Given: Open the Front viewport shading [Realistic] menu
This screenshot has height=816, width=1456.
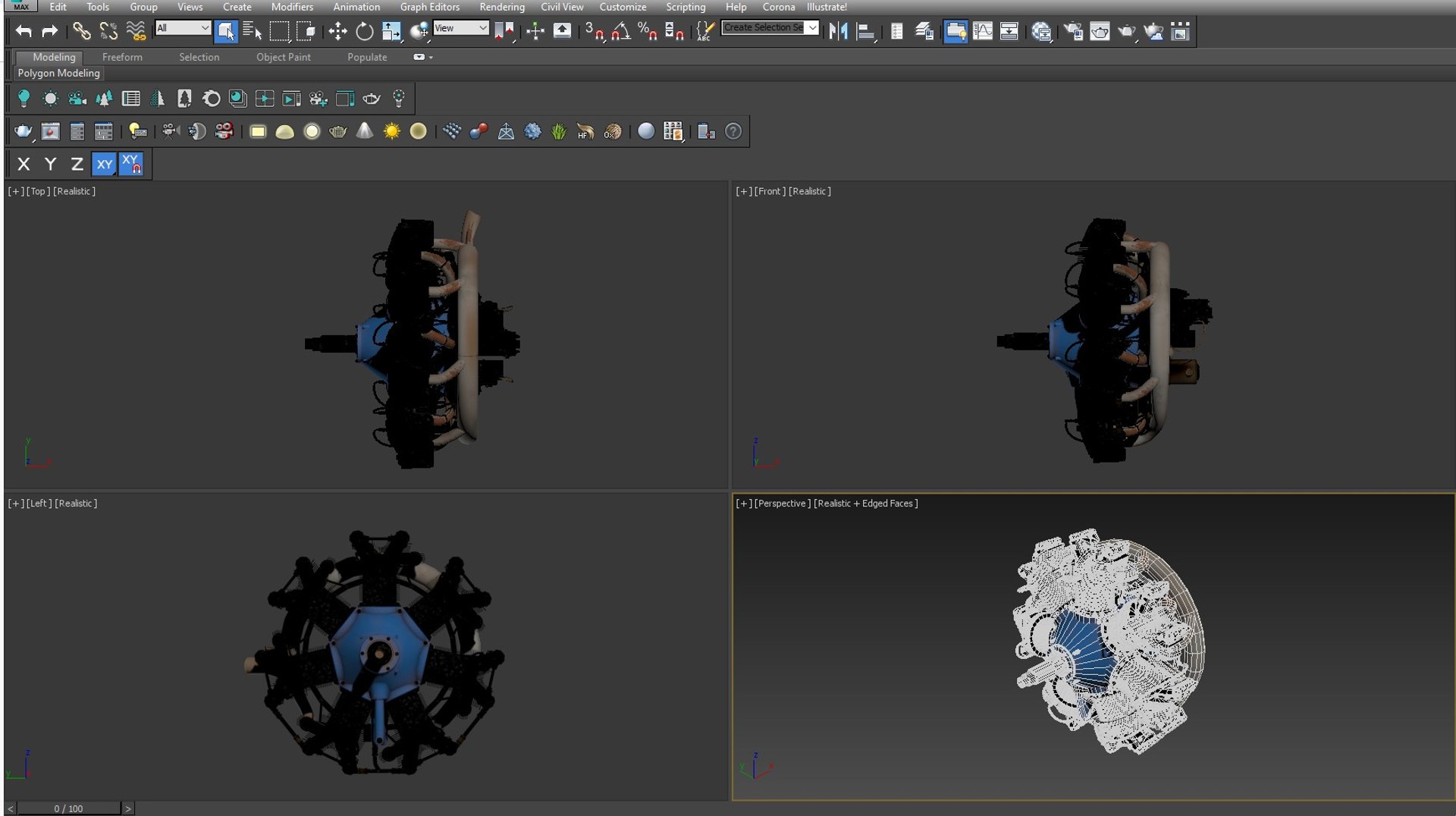Looking at the screenshot, I should pyautogui.click(x=810, y=191).
